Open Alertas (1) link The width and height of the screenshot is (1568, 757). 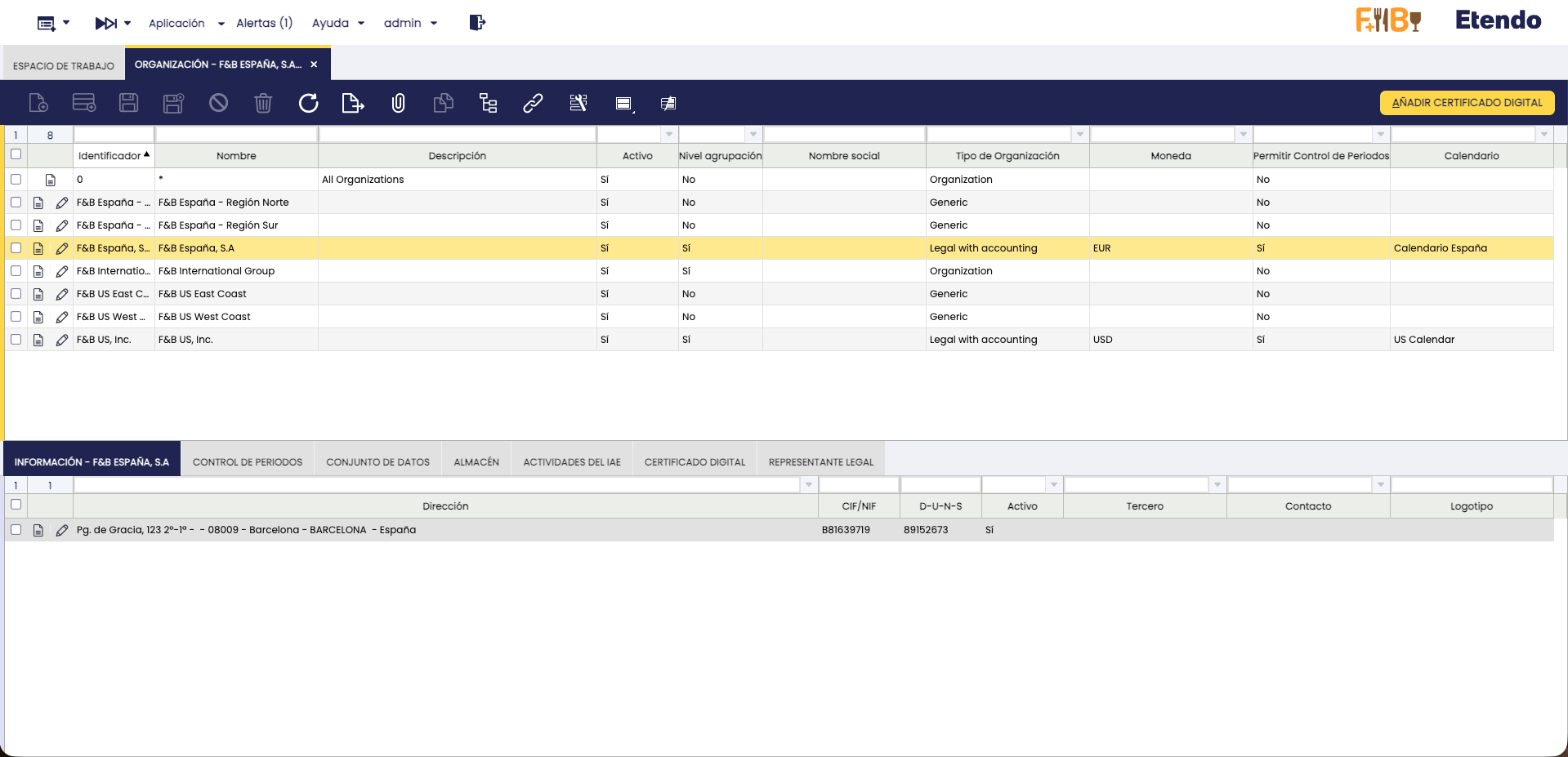click(x=264, y=23)
